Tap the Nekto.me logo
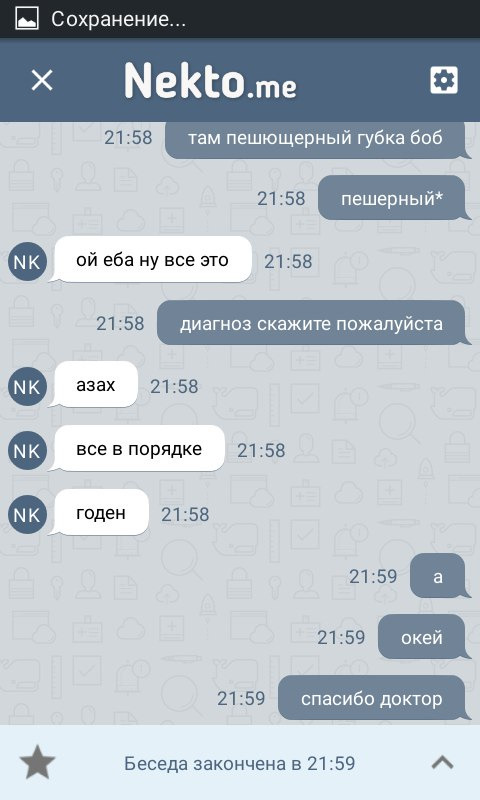The image size is (480, 800). tap(210, 80)
